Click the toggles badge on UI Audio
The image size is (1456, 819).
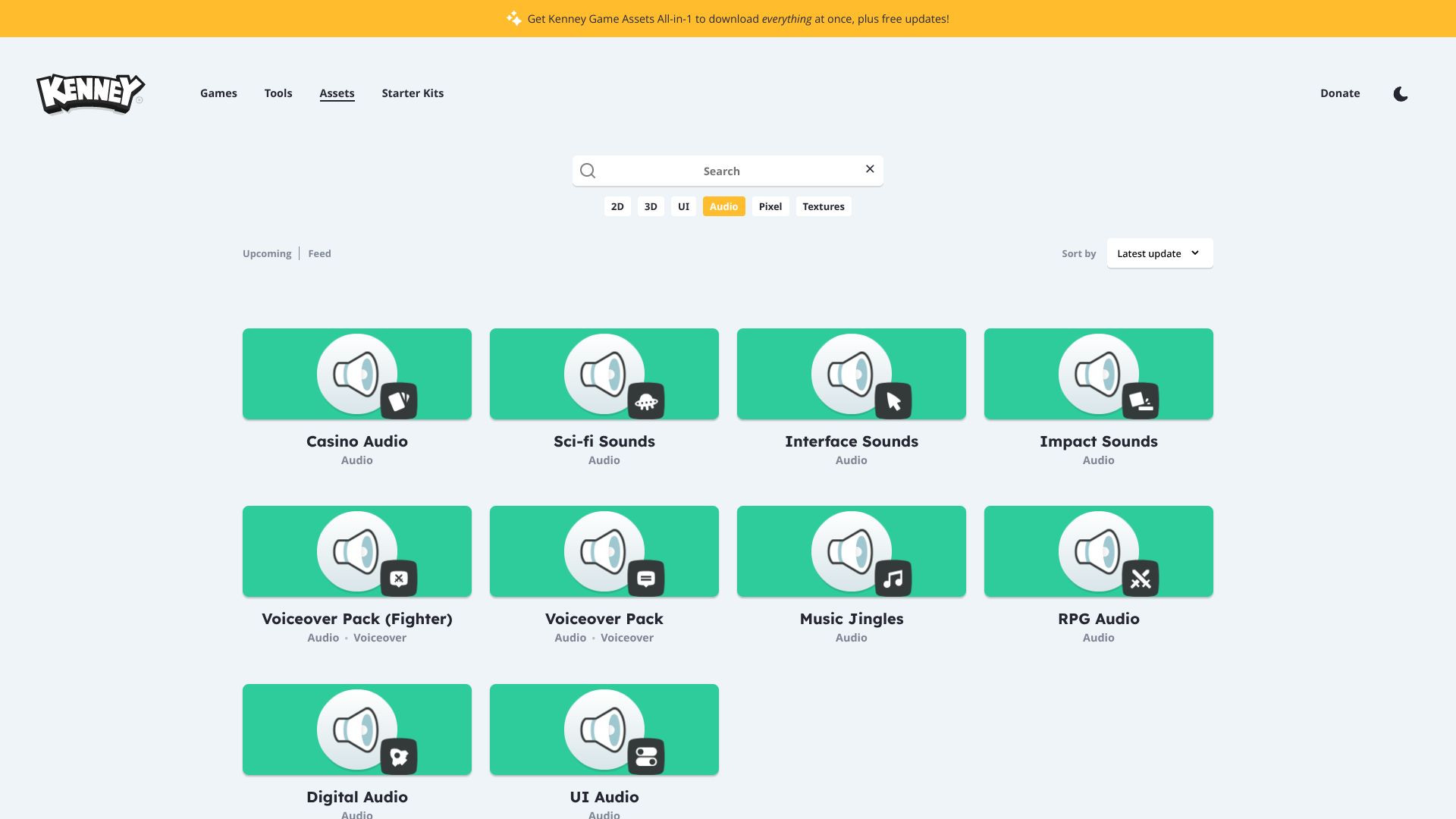tap(646, 756)
